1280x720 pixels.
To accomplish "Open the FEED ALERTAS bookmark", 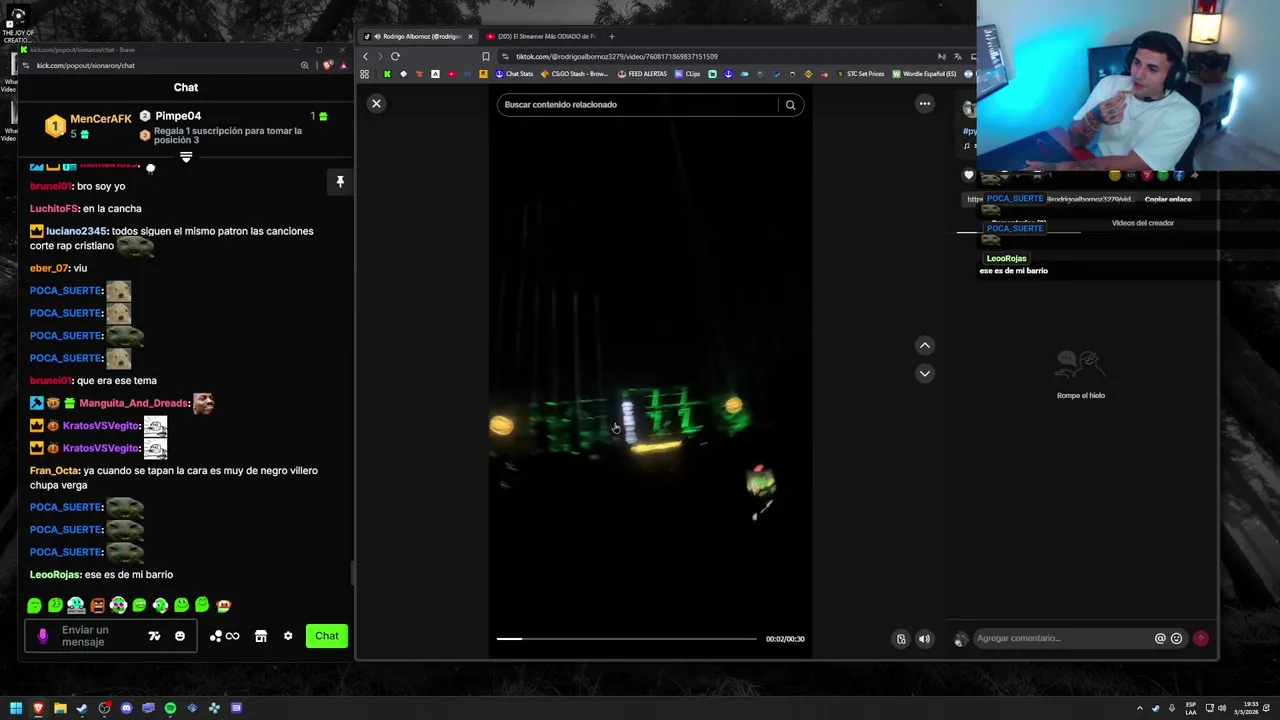I will tap(642, 74).
